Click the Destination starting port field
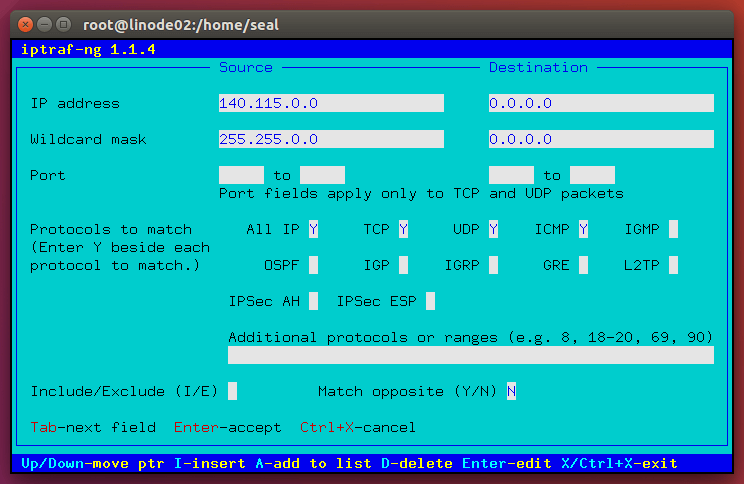Viewport: 744px width, 484px height. tap(511, 175)
